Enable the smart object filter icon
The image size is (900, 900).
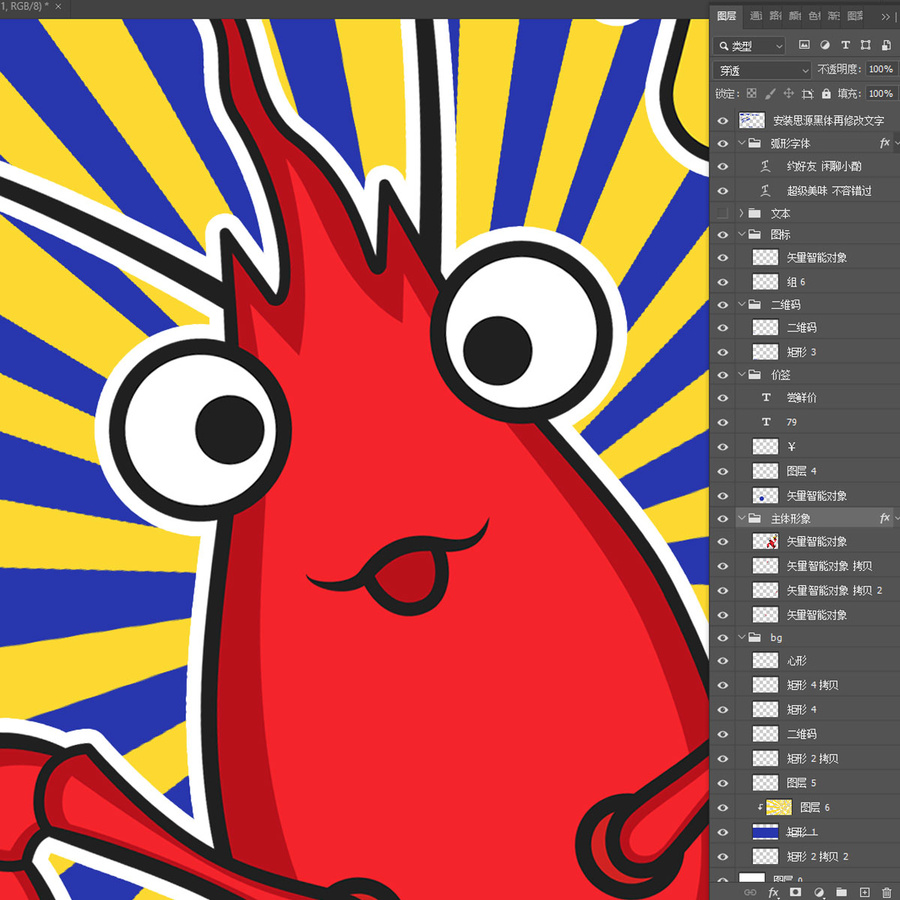coord(886,45)
